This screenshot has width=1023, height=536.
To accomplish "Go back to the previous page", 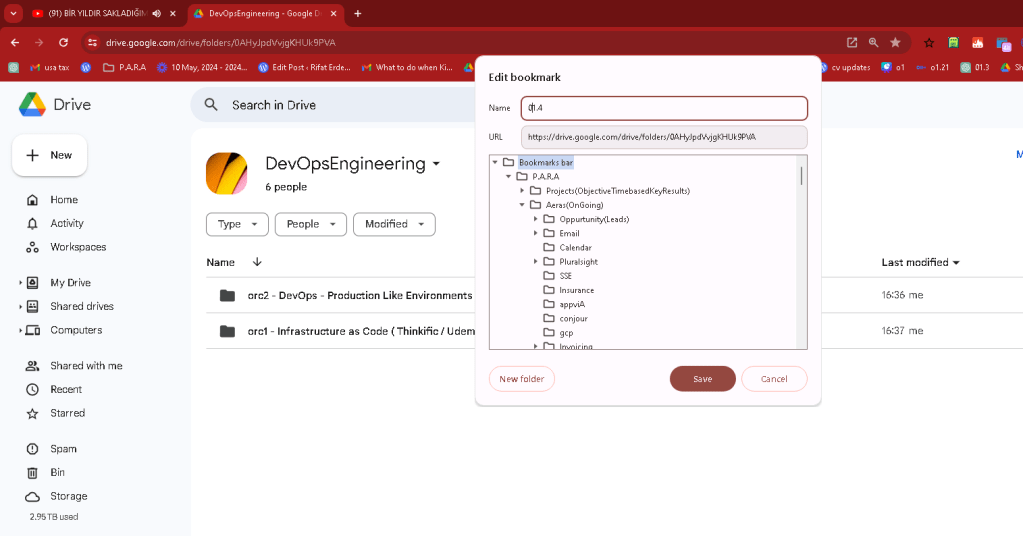I will coord(15,42).
